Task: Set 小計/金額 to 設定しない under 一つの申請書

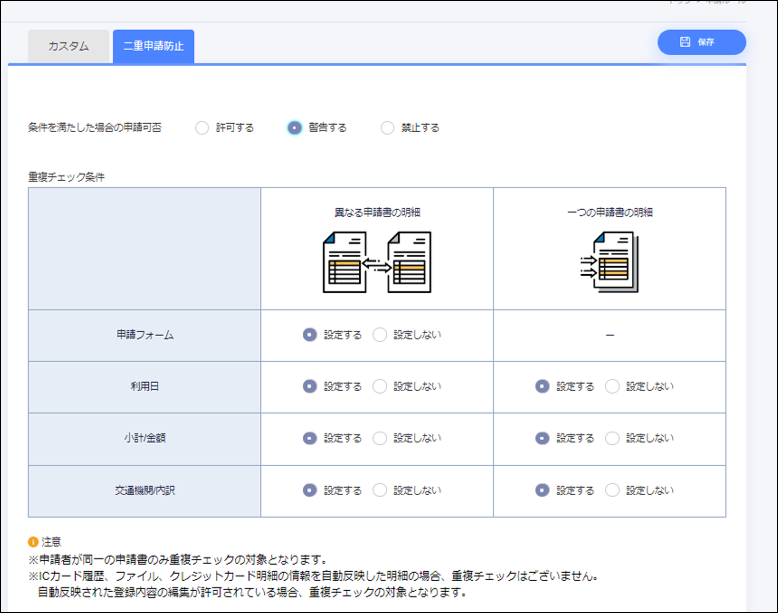Action: click(612, 438)
